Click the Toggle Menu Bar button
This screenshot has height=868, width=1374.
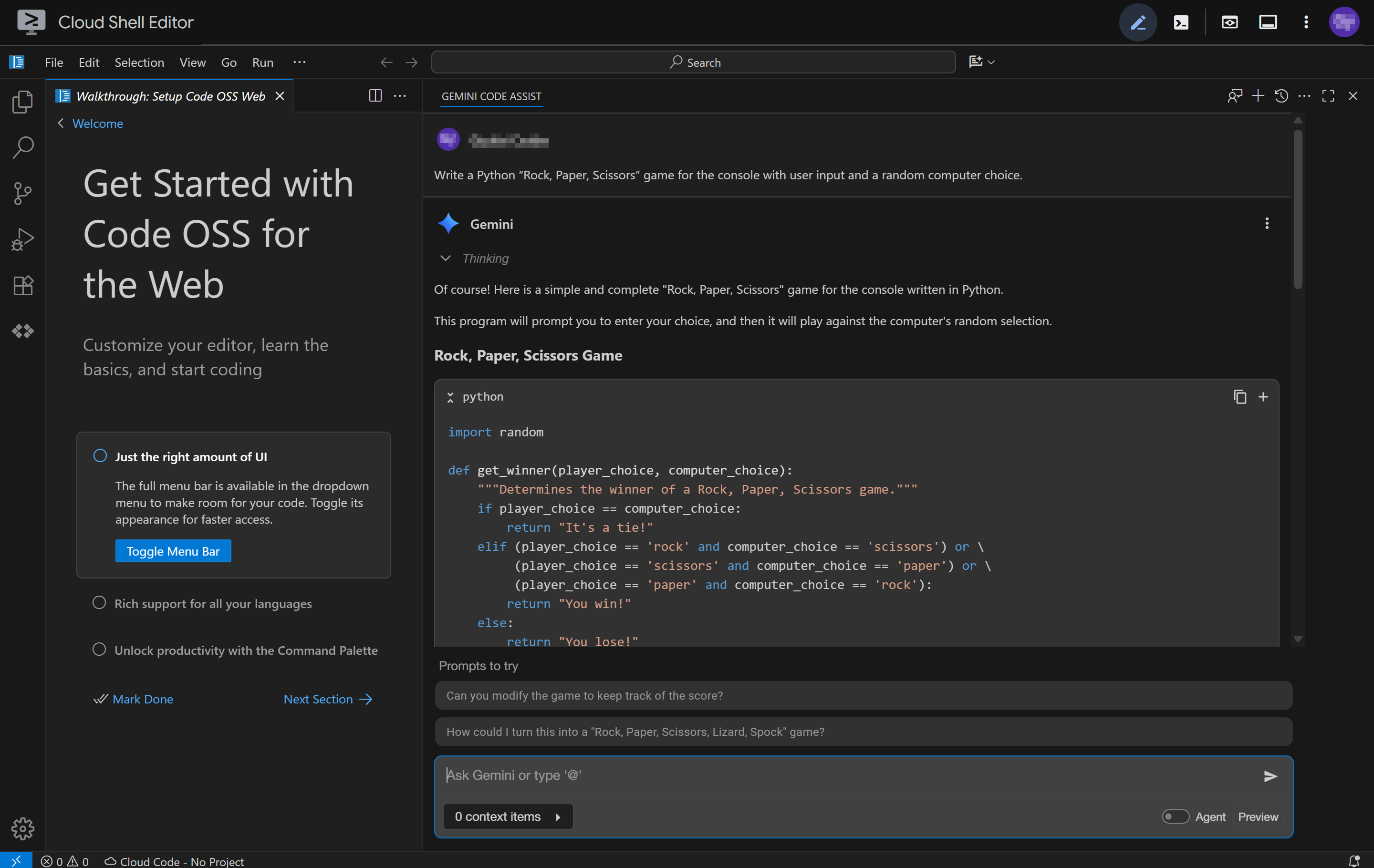click(173, 551)
